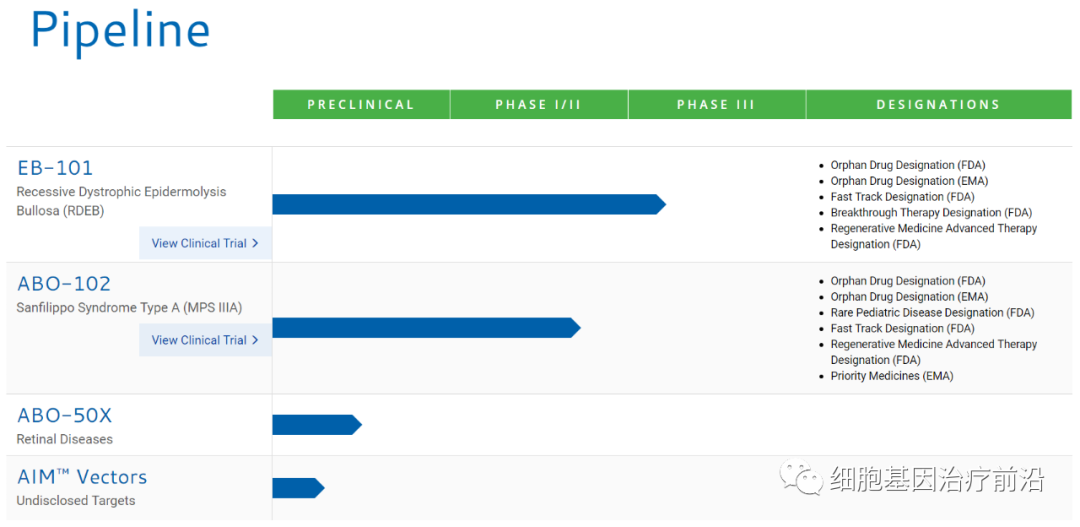Click the ABO-102 progress bar
Image resolution: width=1080 pixels, height=527 pixels.
click(x=425, y=328)
